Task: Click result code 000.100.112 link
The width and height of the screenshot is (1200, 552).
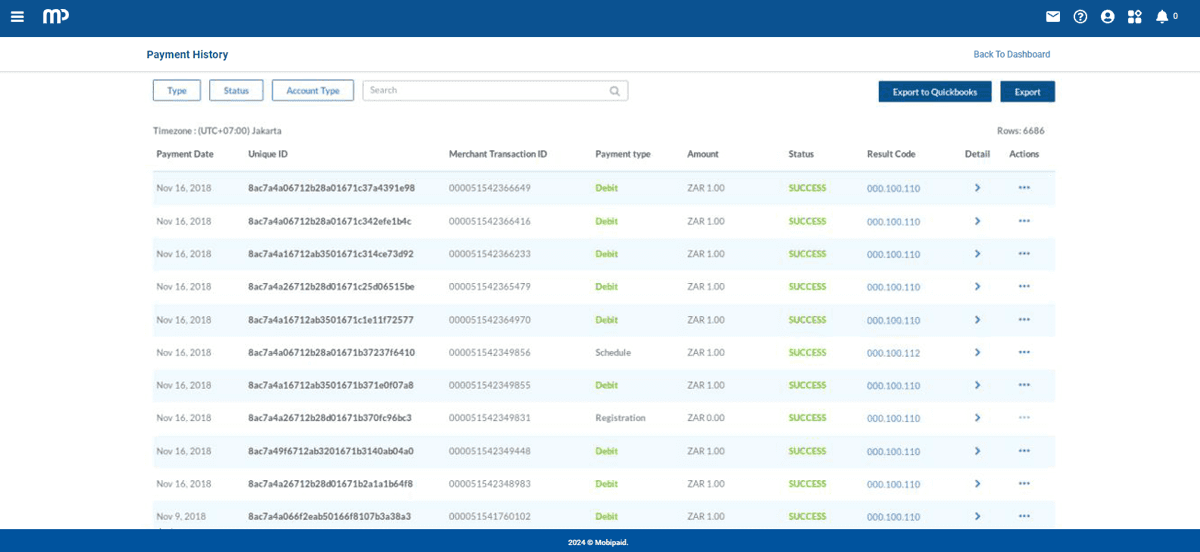Action: pyautogui.click(x=893, y=353)
